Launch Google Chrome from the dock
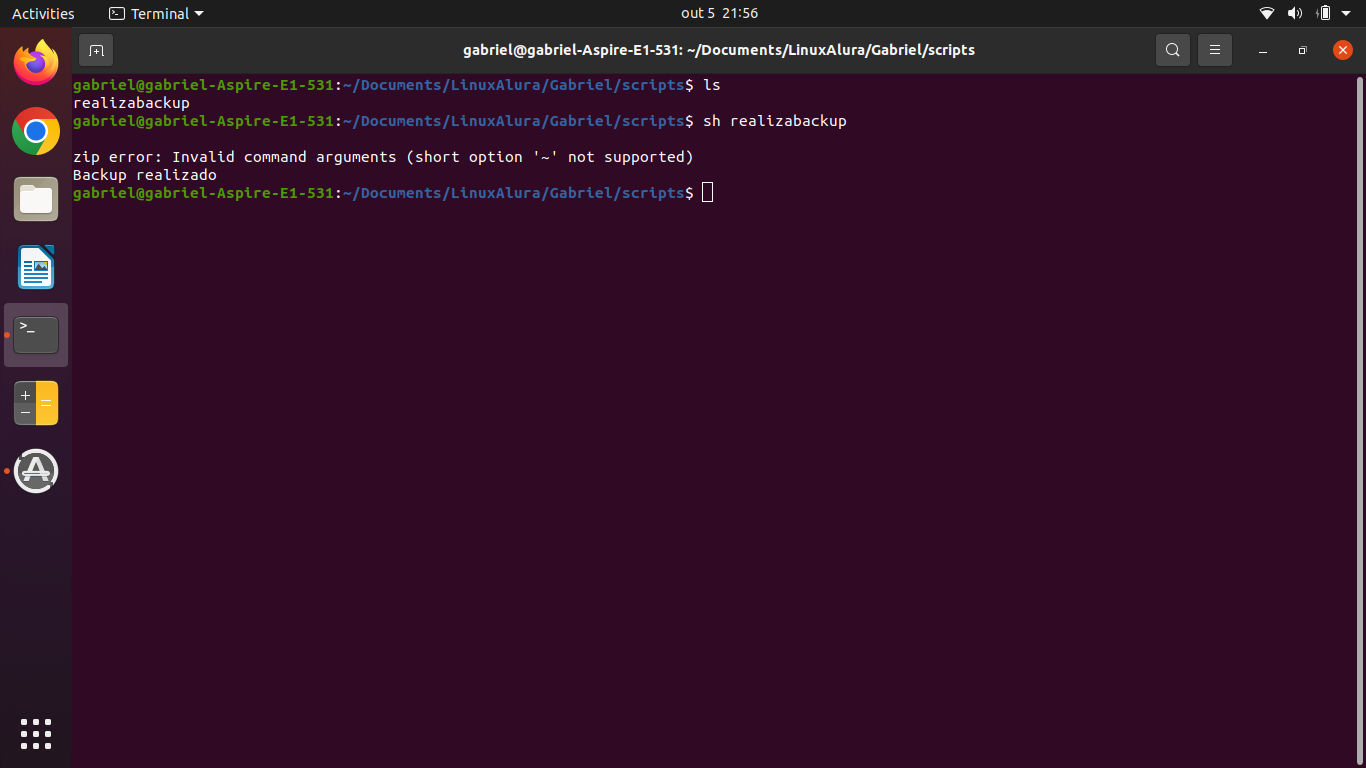 click(x=36, y=131)
